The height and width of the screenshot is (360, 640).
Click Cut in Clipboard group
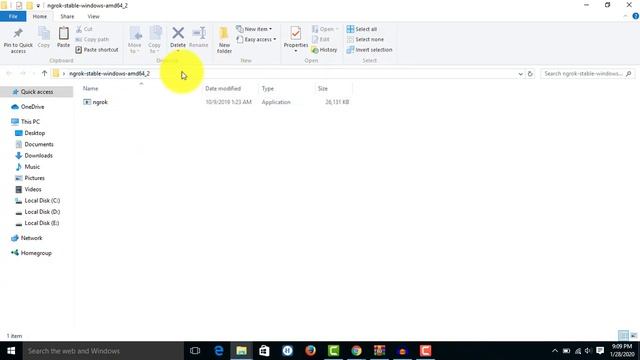point(84,29)
